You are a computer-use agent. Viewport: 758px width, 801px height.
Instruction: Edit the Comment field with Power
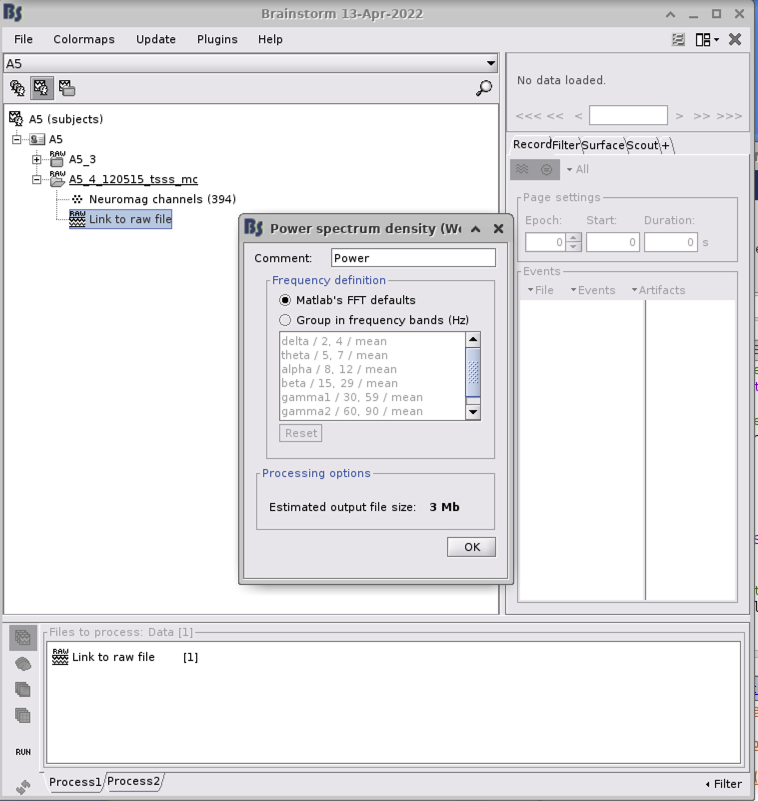coord(413,258)
